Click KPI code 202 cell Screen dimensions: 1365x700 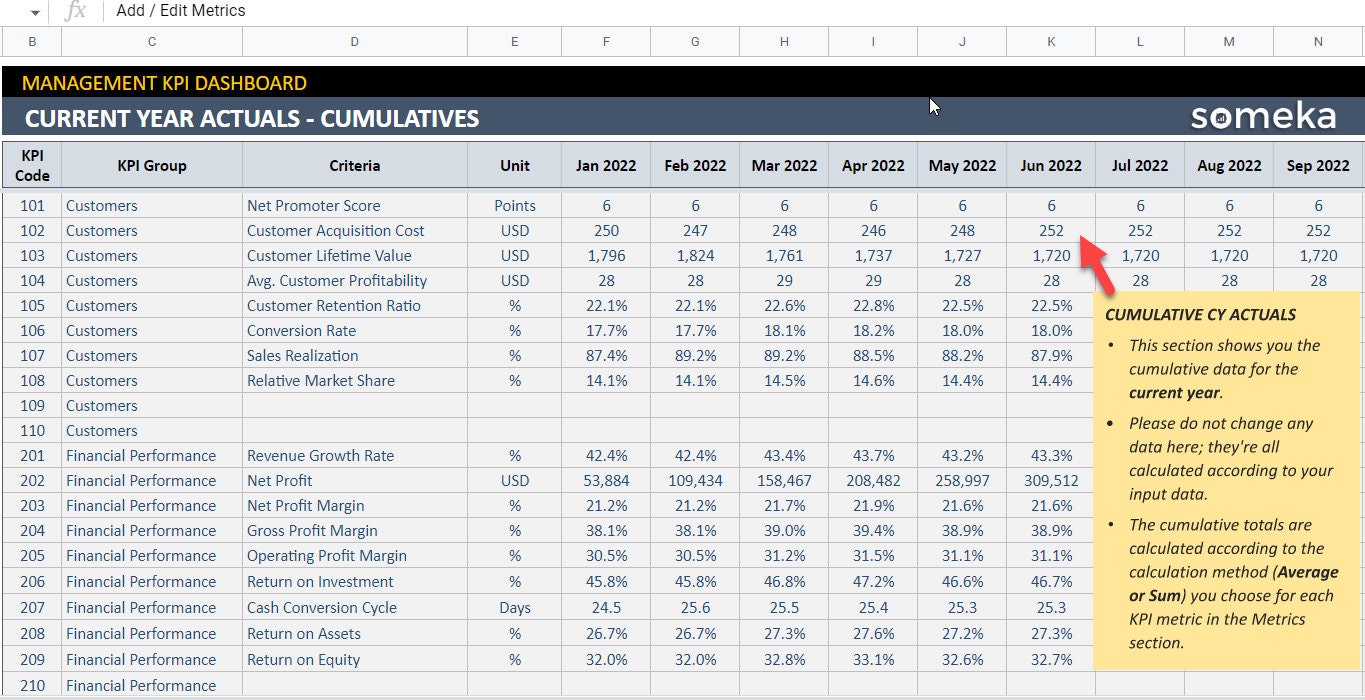click(32, 480)
